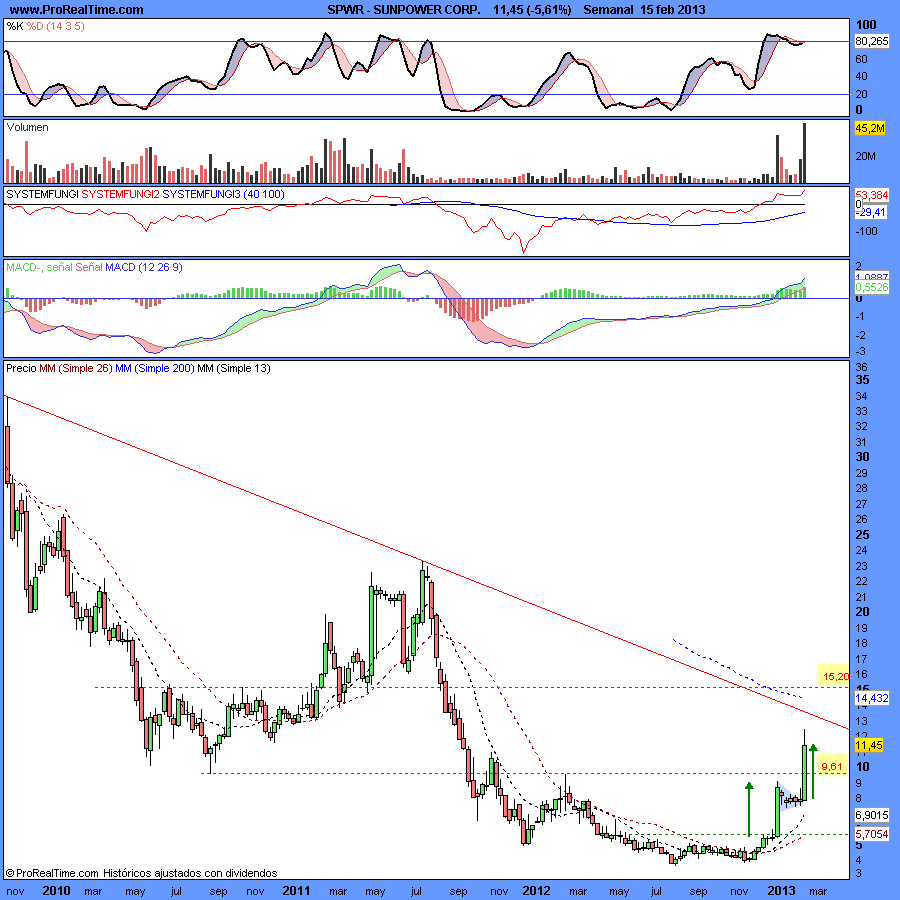Select the 30 price axis label
Viewport: 900px width, 900px height.
[x=862, y=457]
